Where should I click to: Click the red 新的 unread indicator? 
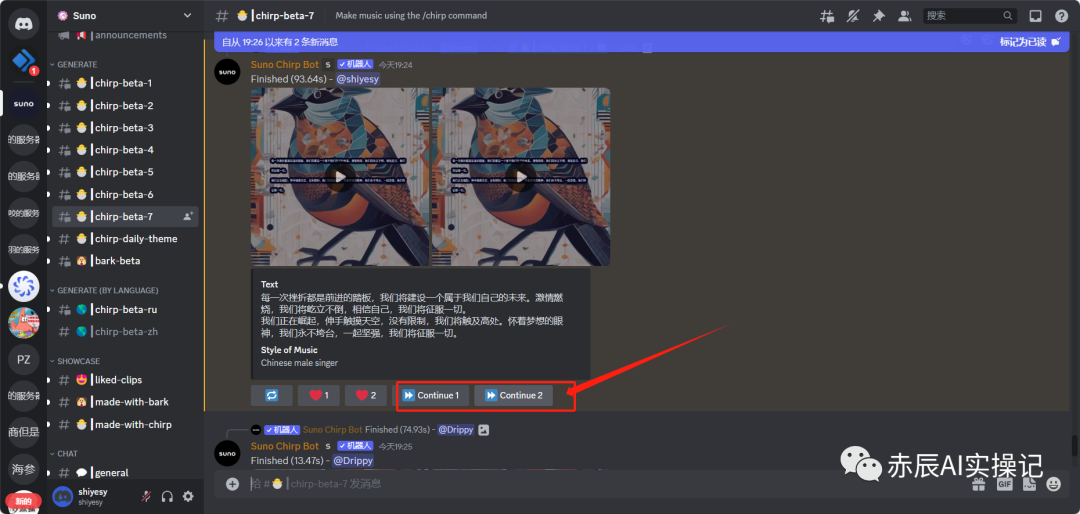pos(23,501)
